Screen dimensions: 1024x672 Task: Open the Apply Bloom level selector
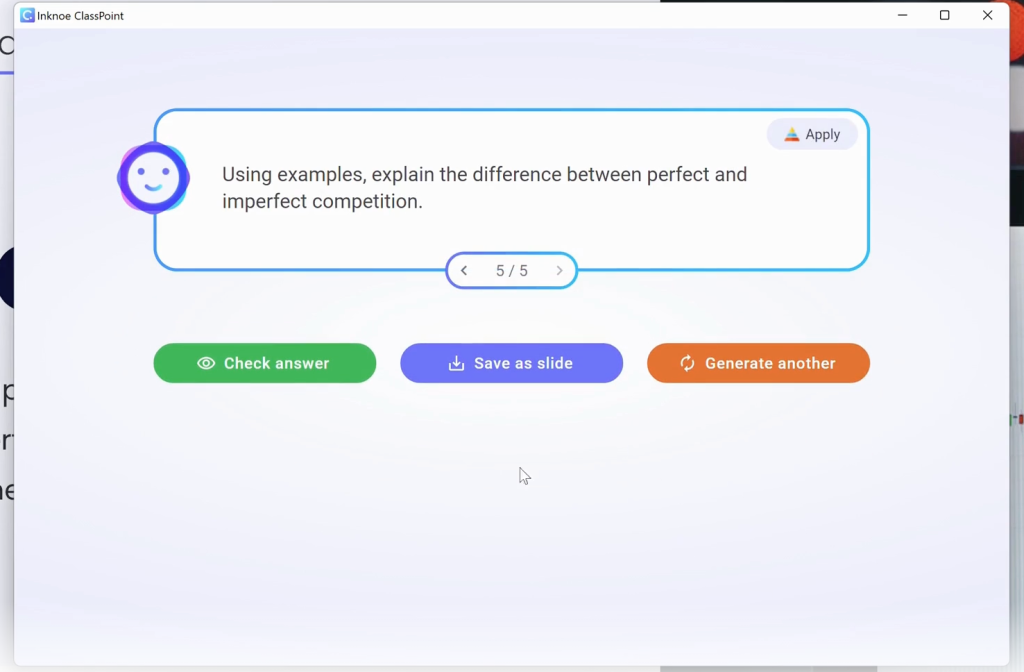[x=812, y=135]
